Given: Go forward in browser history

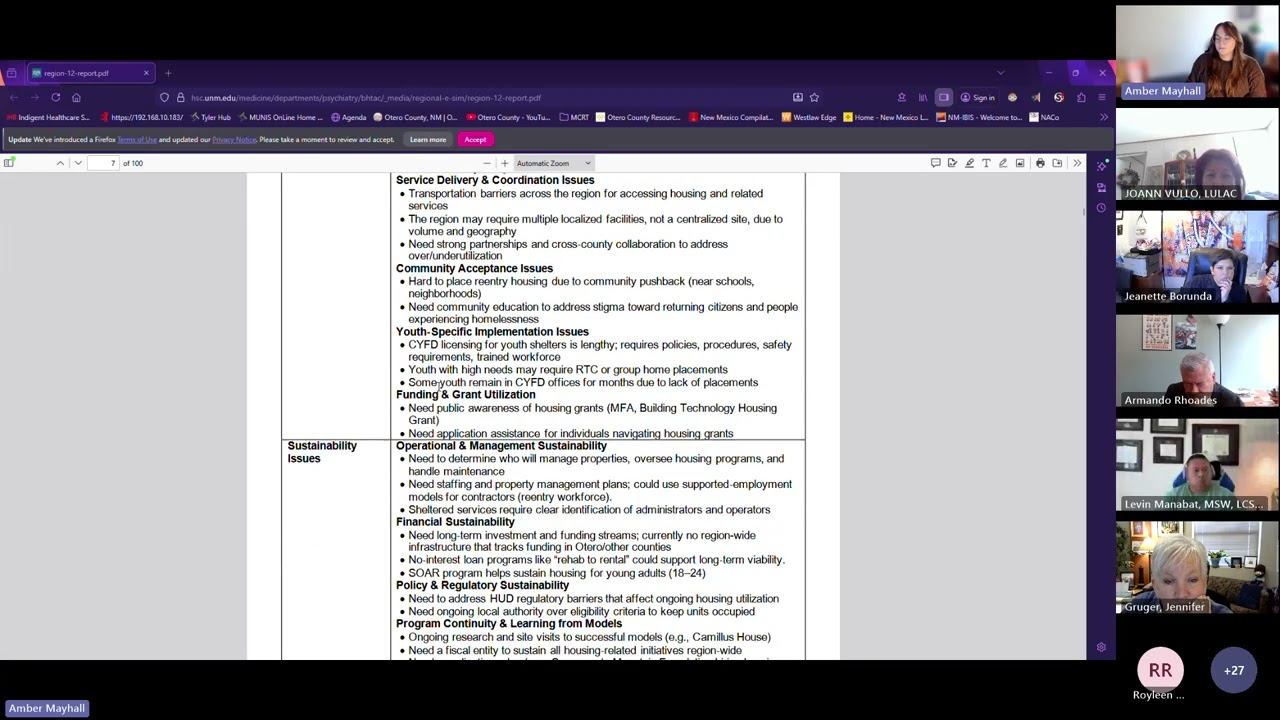Looking at the screenshot, I should pyautogui.click(x=34, y=98).
